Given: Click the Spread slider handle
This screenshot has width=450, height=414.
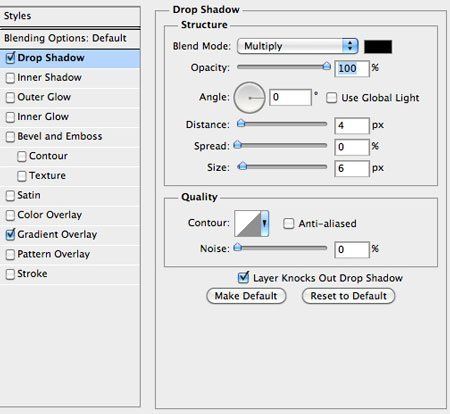Looking at the screenshot, I should (237, 145).
